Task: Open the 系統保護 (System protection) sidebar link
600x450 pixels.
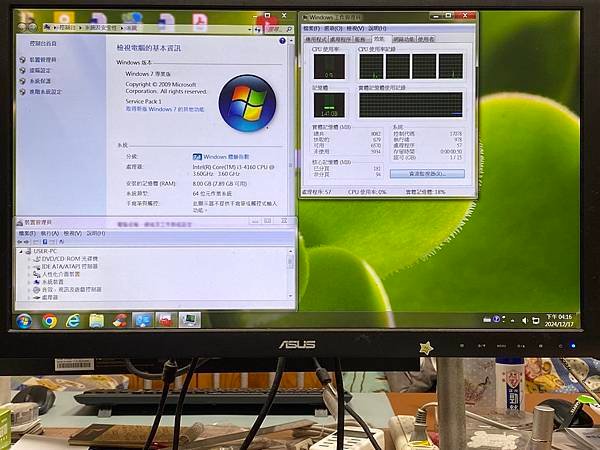Action: point(40,81)
